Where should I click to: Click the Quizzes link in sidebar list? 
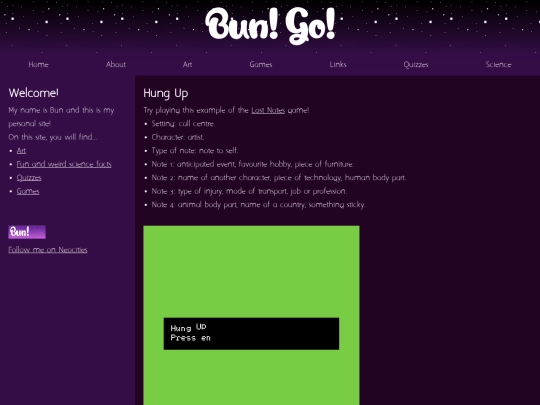point(29,178)
